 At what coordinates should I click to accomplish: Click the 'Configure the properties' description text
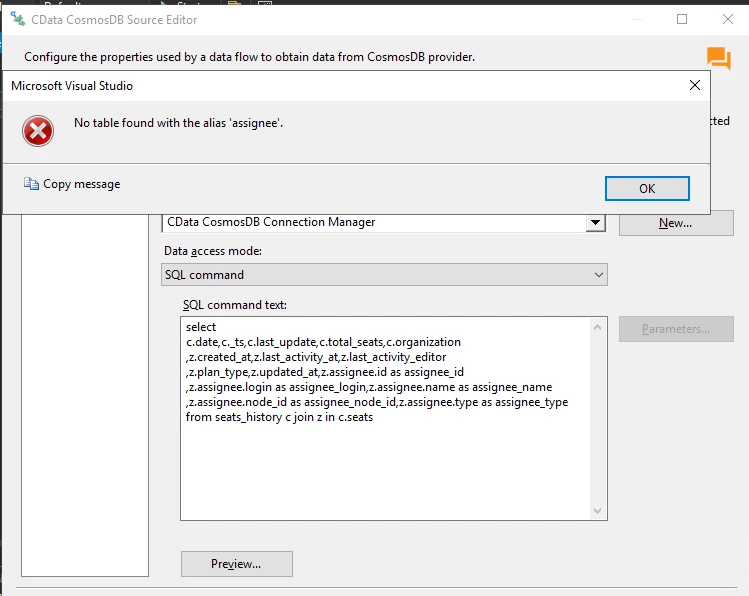coord(249,57)
